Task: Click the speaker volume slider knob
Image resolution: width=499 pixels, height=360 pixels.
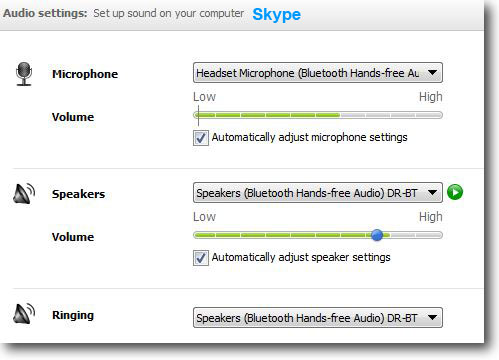Action: (377, 235)
